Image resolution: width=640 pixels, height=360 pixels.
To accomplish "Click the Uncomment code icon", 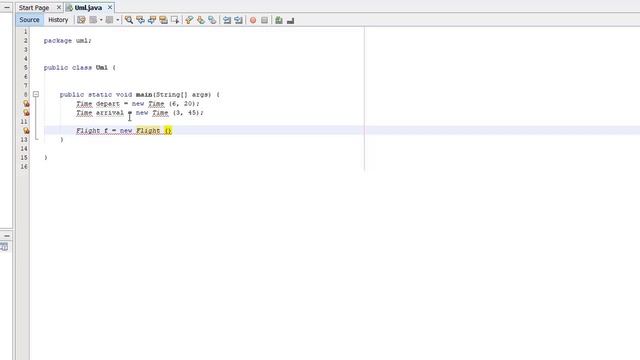I will click(291, 20).
